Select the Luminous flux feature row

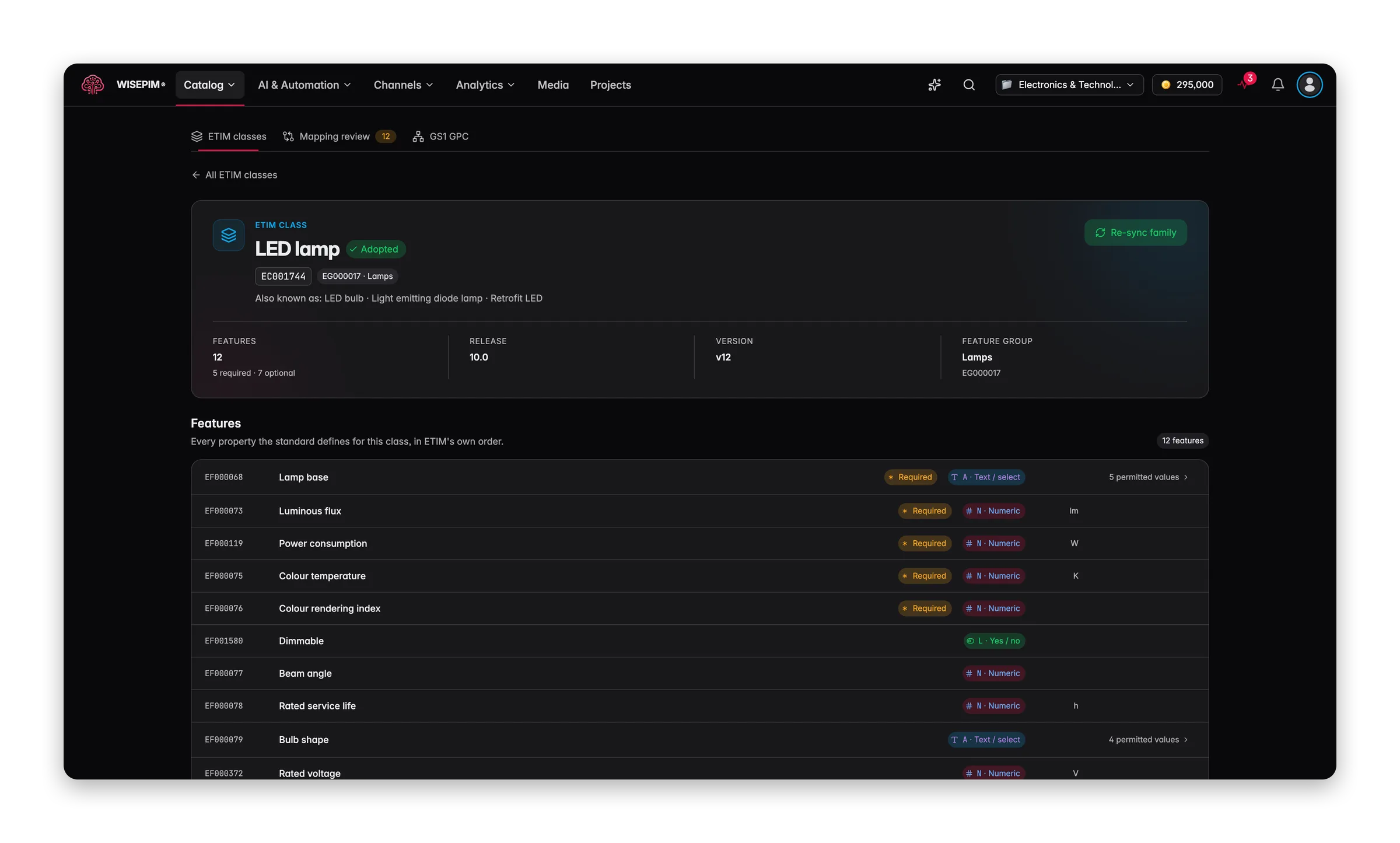pos(699,510)
